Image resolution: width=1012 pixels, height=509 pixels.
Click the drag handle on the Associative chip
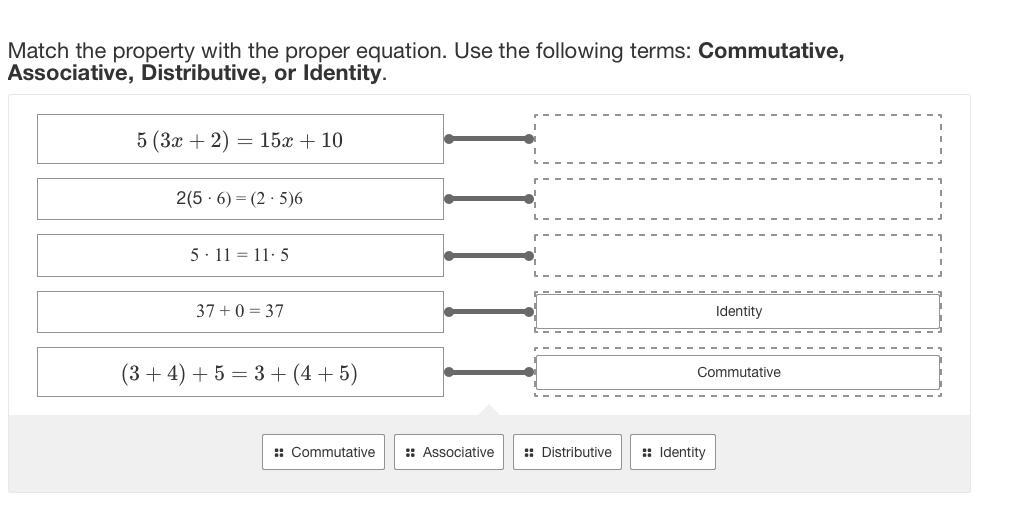pos(410,453)
